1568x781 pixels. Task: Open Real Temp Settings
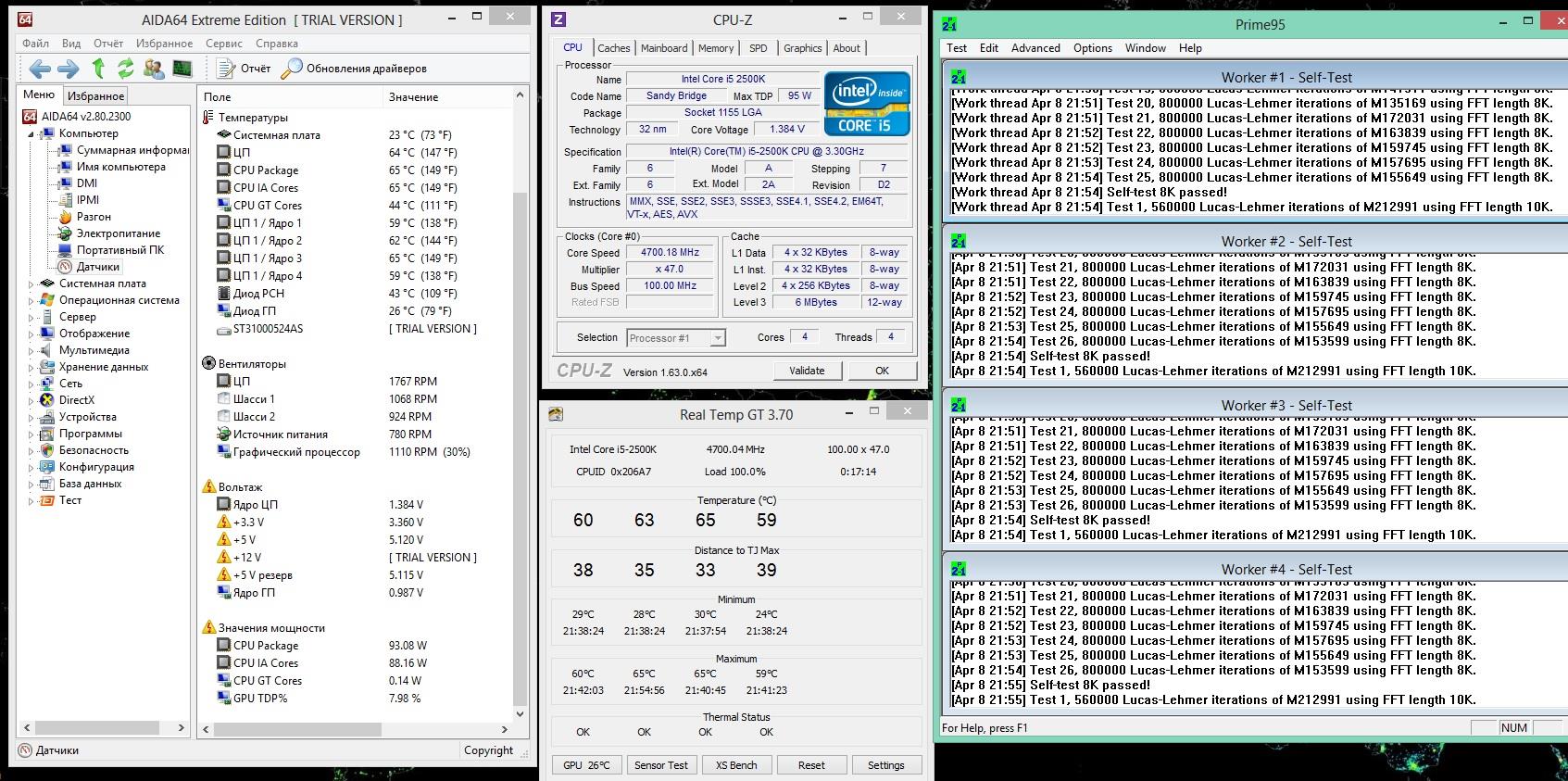tap(885, 765)
